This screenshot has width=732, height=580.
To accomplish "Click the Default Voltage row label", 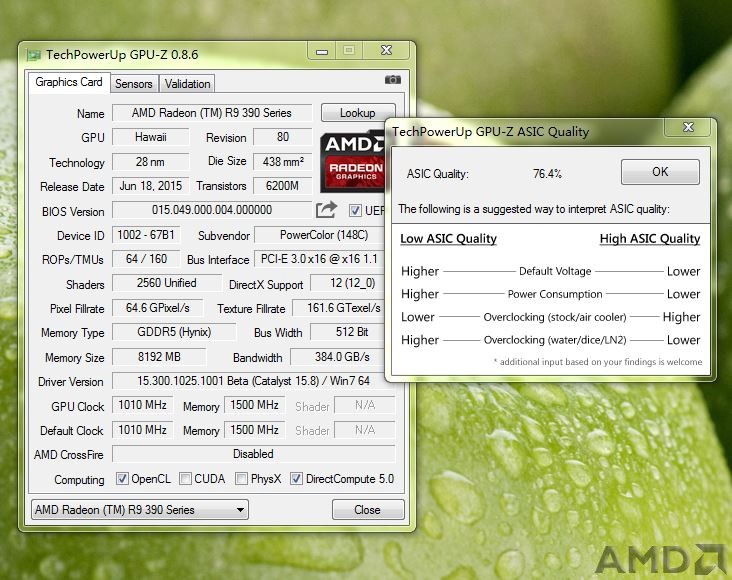I will pyautogui.click(x=555, y=271).
